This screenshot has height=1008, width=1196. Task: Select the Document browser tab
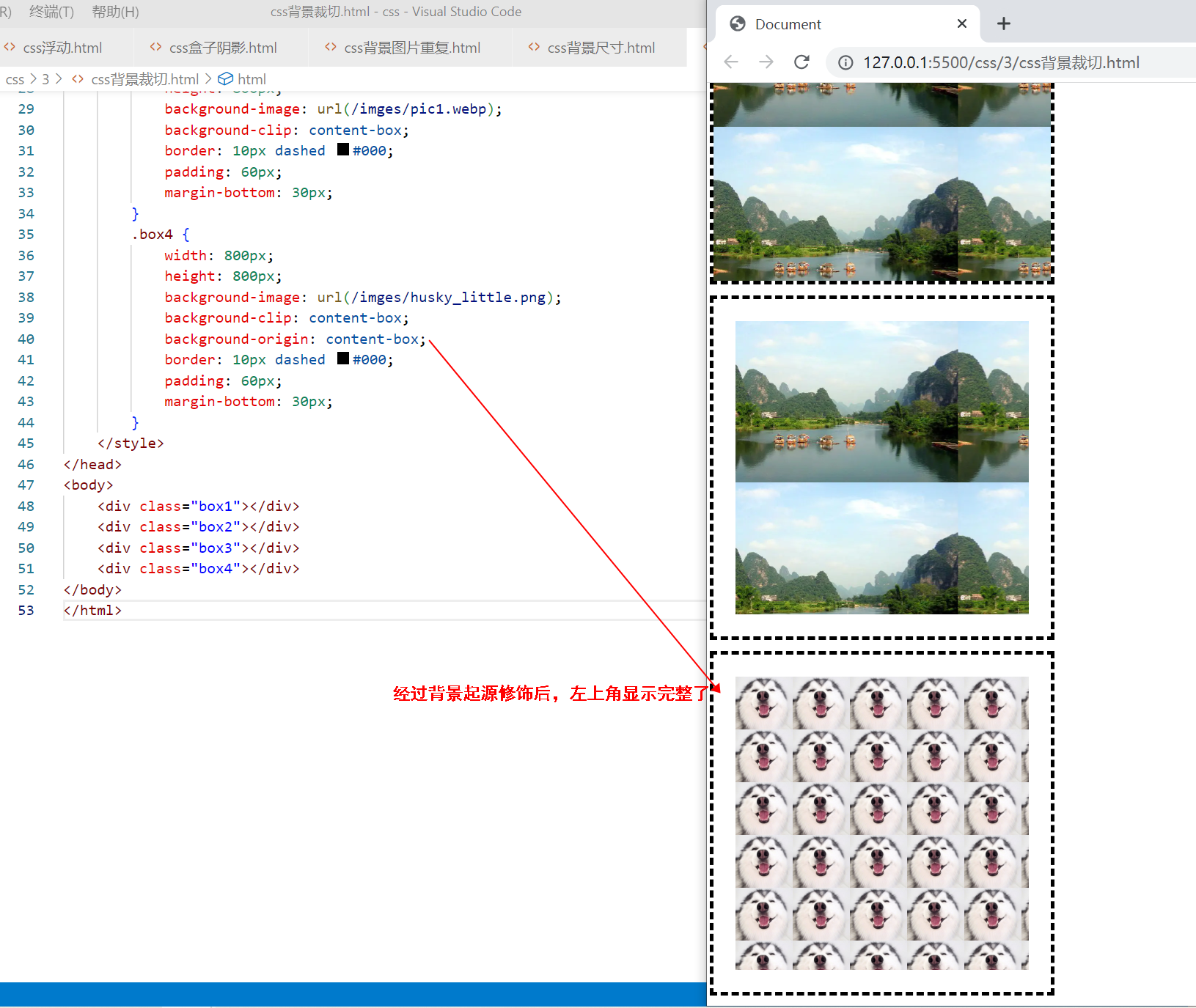(x=848, y=24)
